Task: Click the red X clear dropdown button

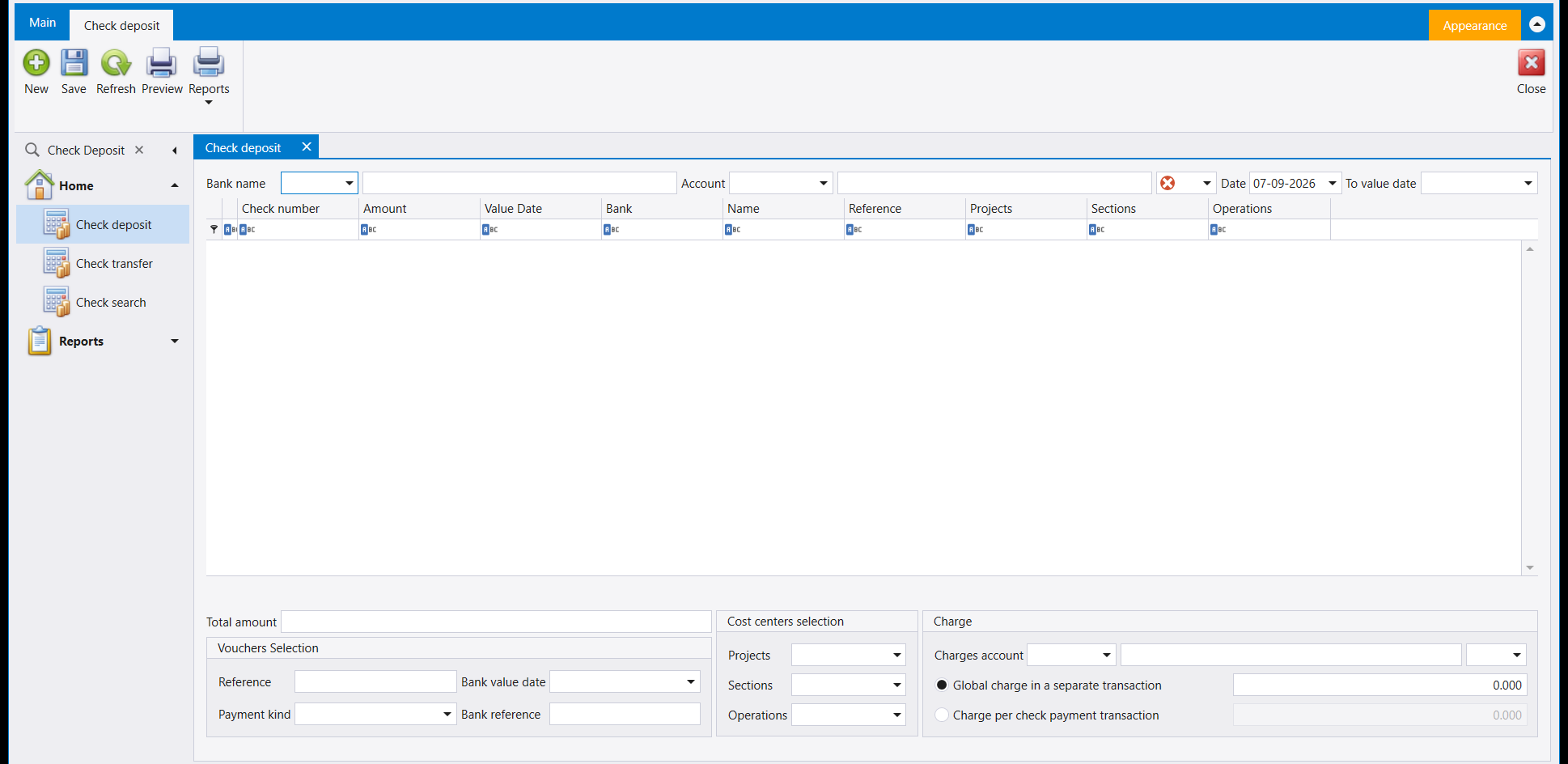Action: tap(1186, 184)
